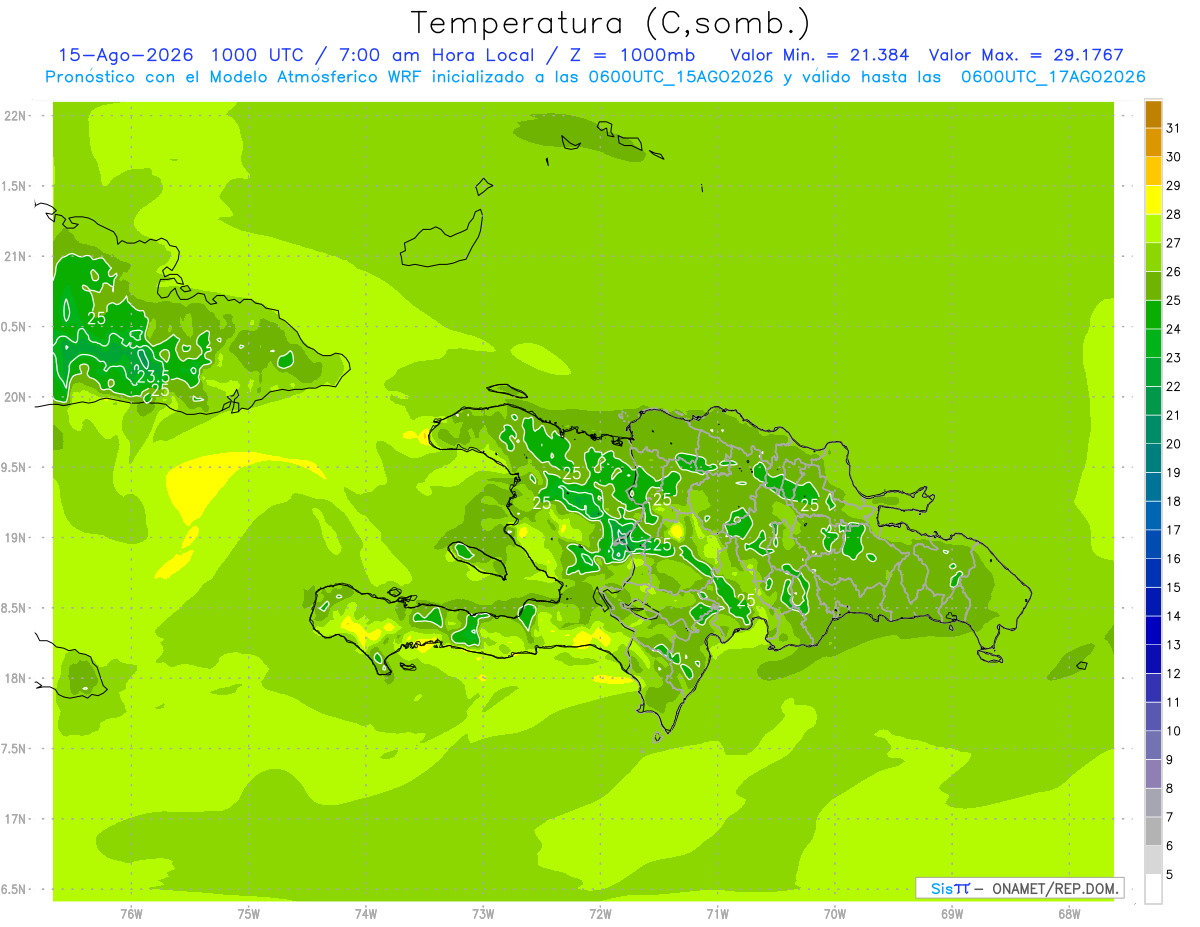Click the '76W' longitude axis label
The image size is (1200, 927).
coord(131,914)
